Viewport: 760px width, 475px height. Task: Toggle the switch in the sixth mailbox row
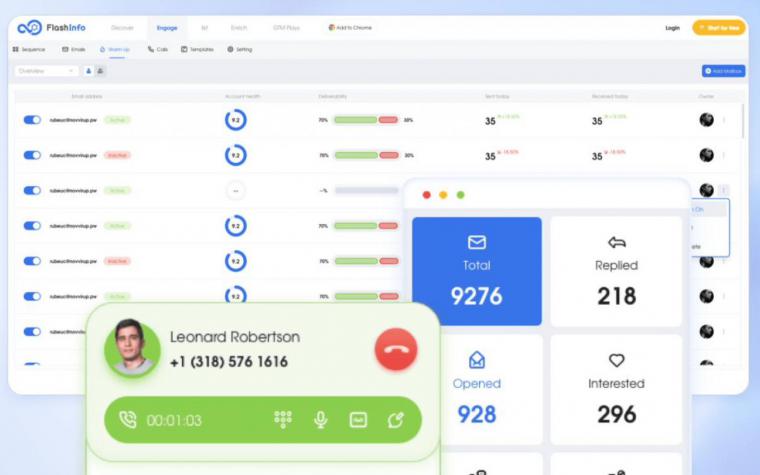pos(32,296)
